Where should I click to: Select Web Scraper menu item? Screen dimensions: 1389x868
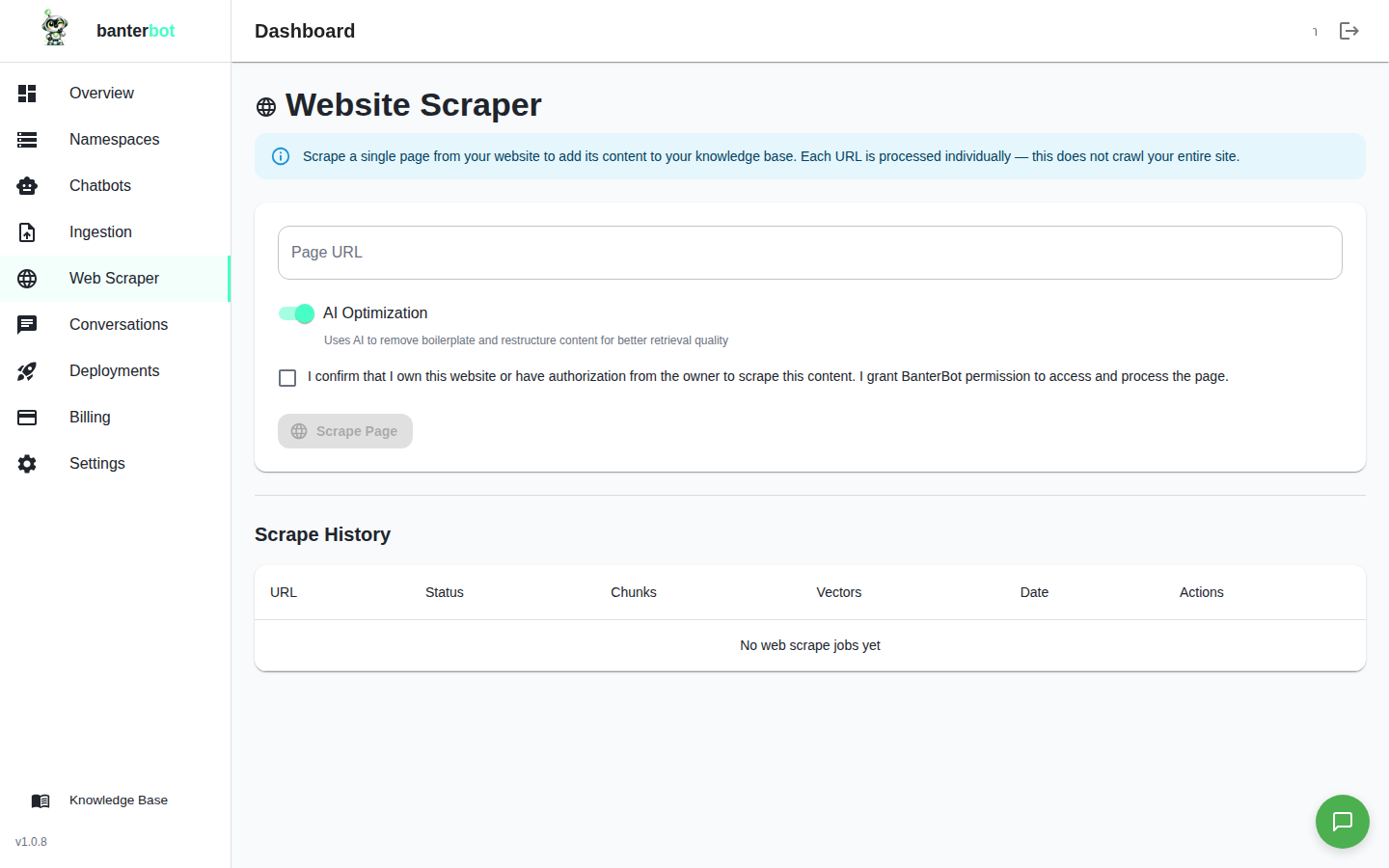pos(115,279)
